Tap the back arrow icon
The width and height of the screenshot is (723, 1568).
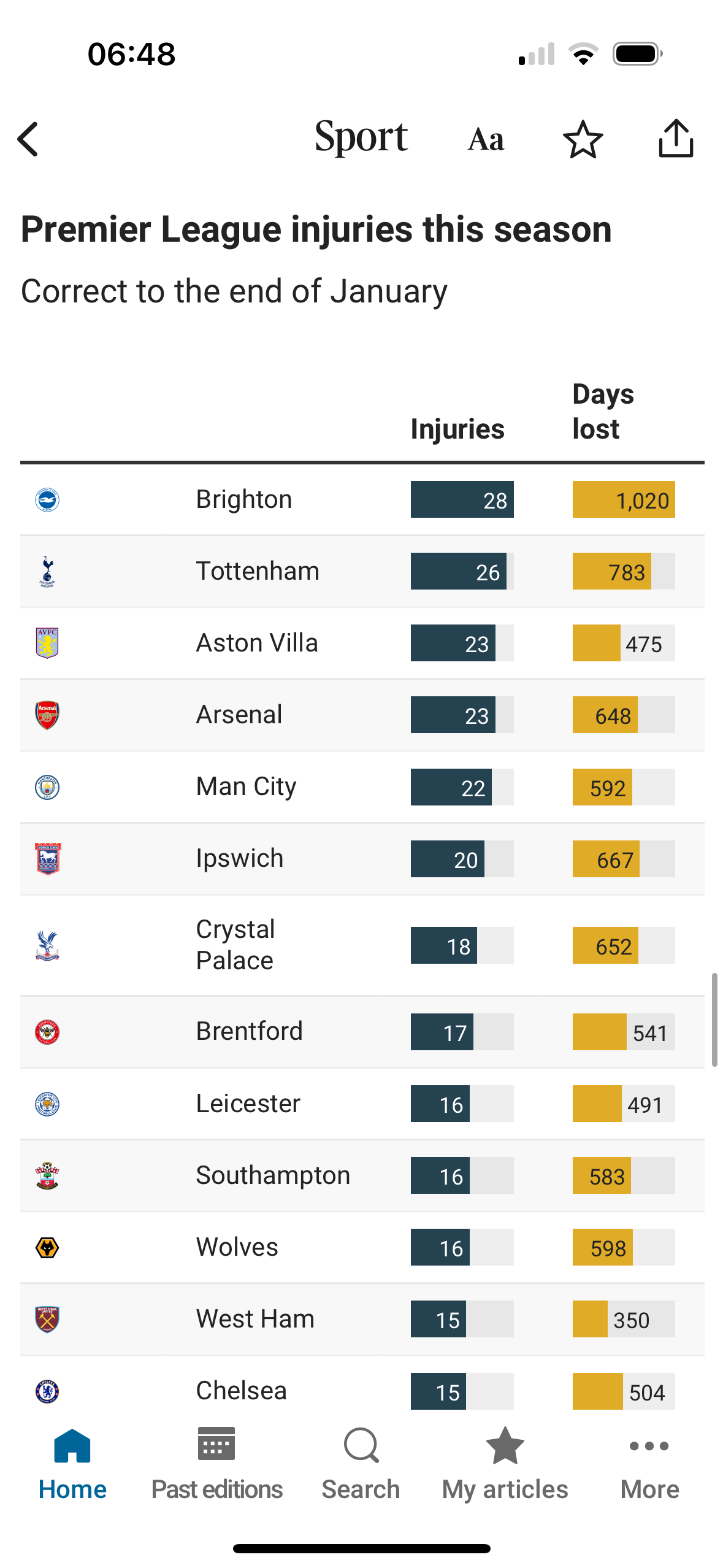28,139
